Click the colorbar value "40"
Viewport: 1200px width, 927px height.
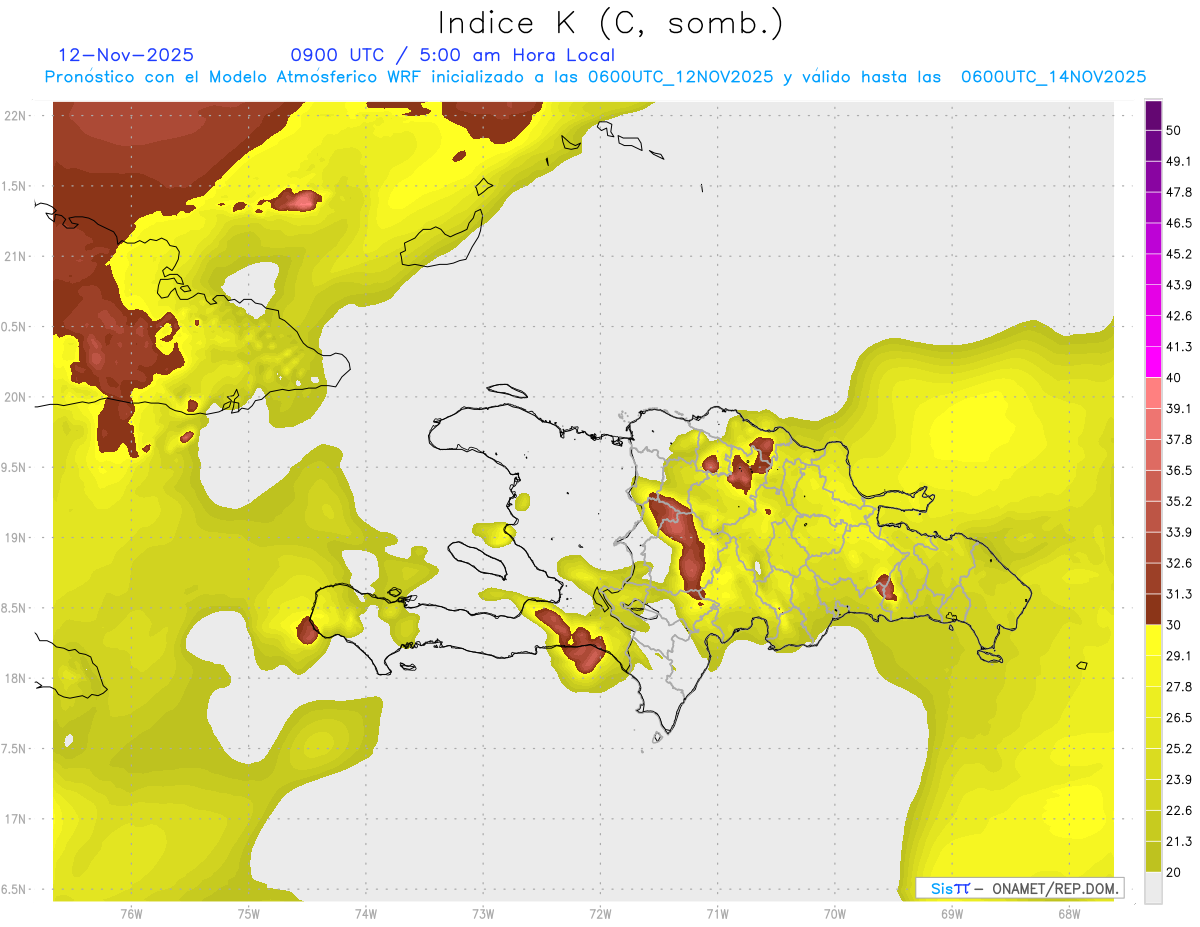coord(1175,378)
